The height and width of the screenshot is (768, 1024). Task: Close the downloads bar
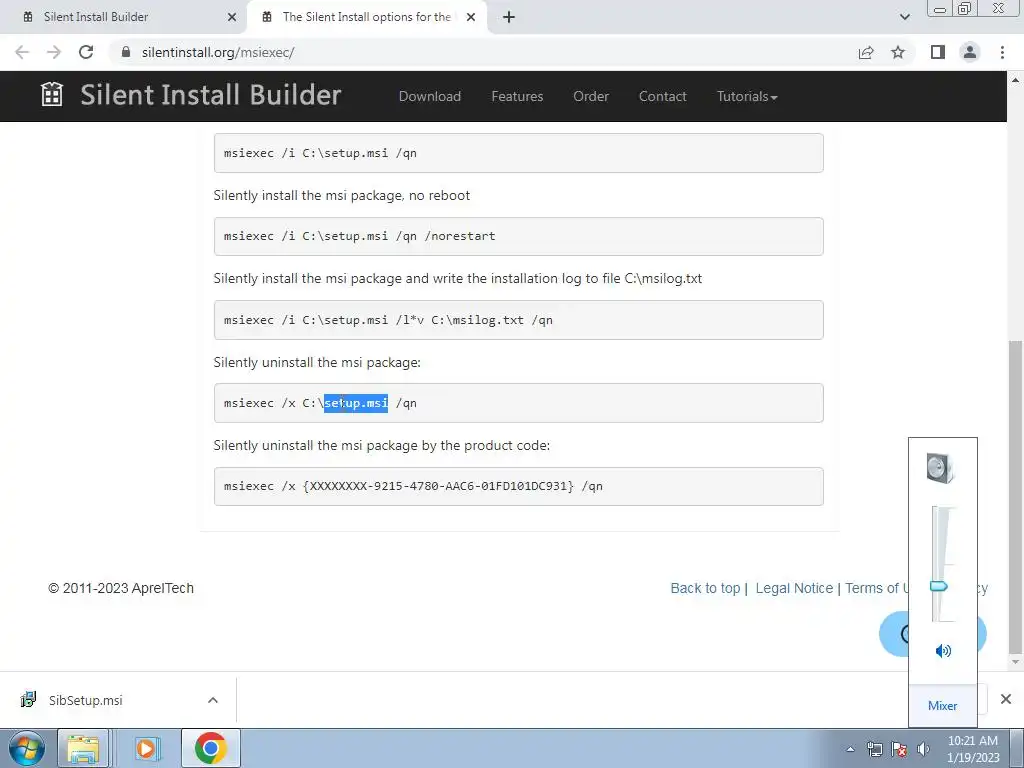pyautogui.click(x=1006, y=699)
